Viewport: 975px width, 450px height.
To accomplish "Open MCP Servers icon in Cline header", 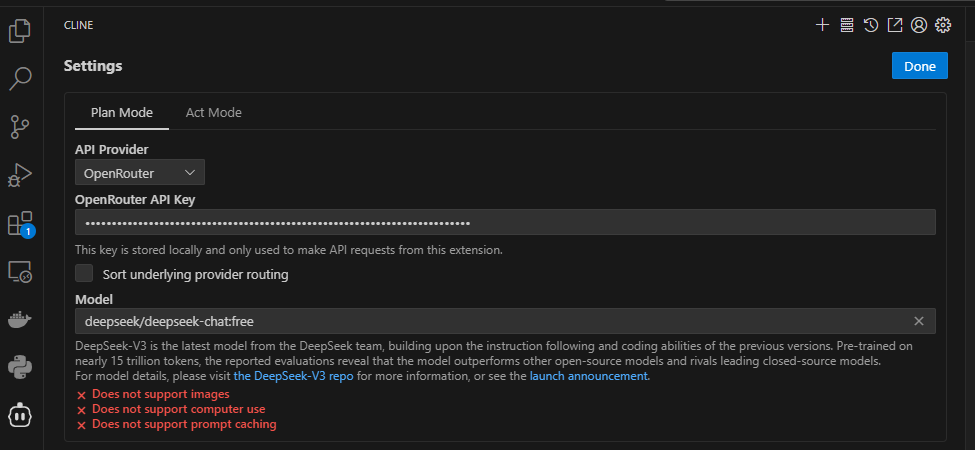I will tap(846, 25).
